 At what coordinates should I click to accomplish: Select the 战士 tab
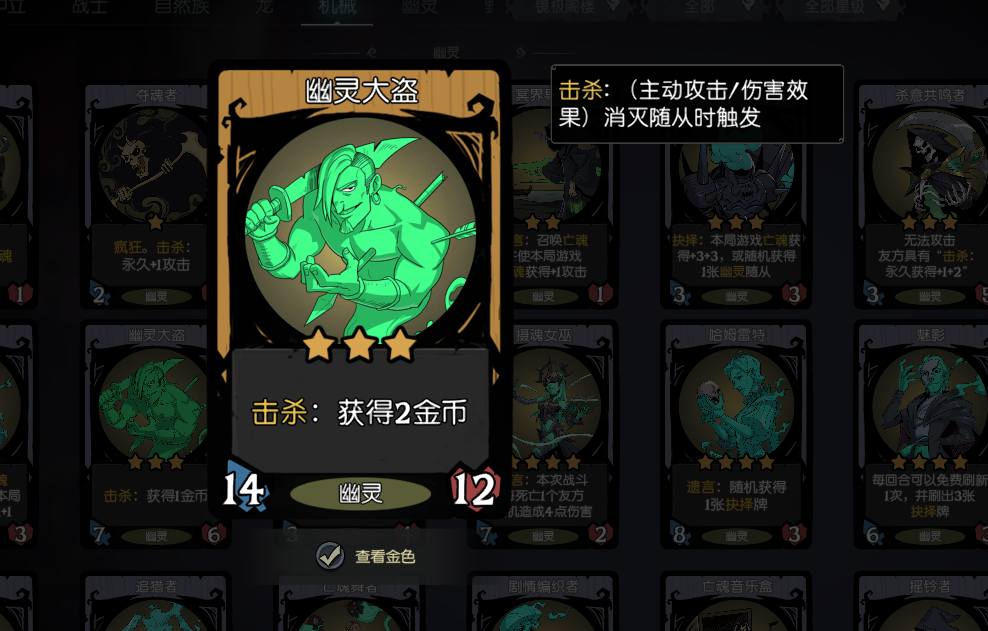pyautogui.click(x=90, y=8)
